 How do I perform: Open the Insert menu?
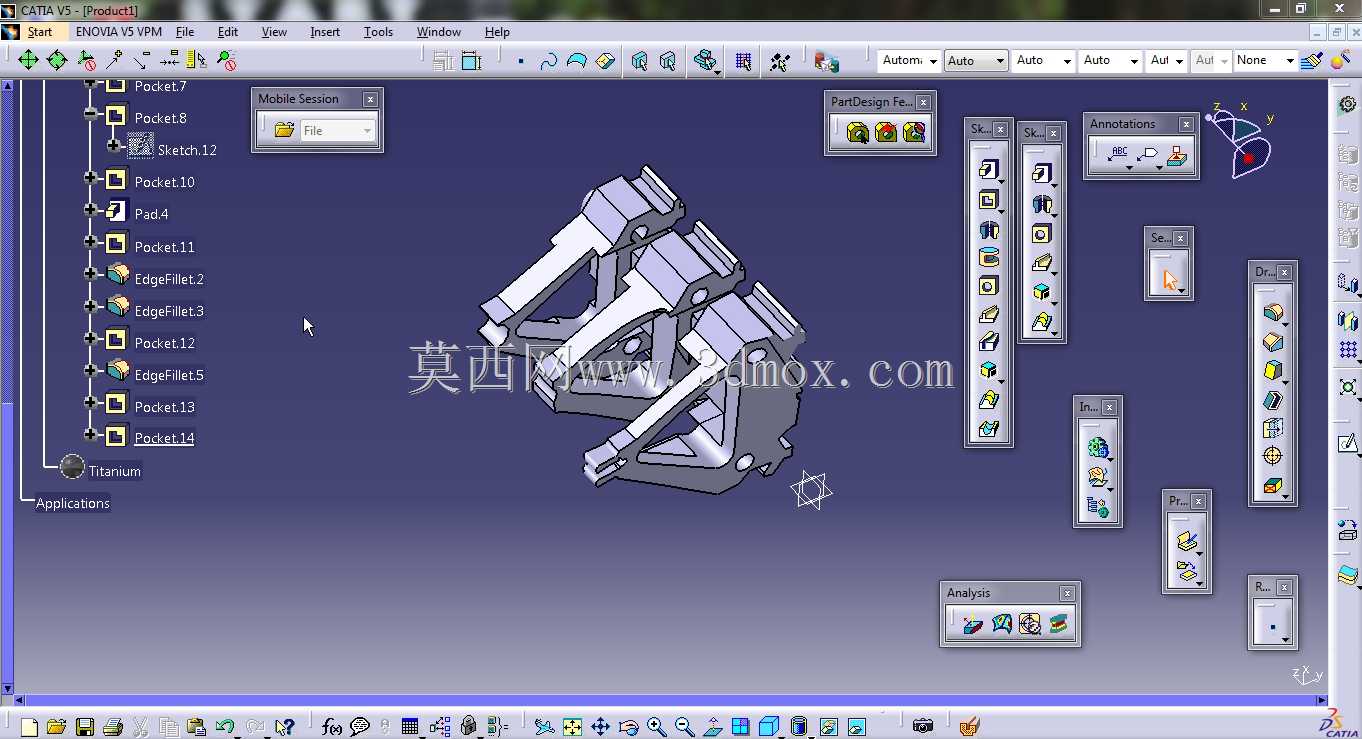325,32
